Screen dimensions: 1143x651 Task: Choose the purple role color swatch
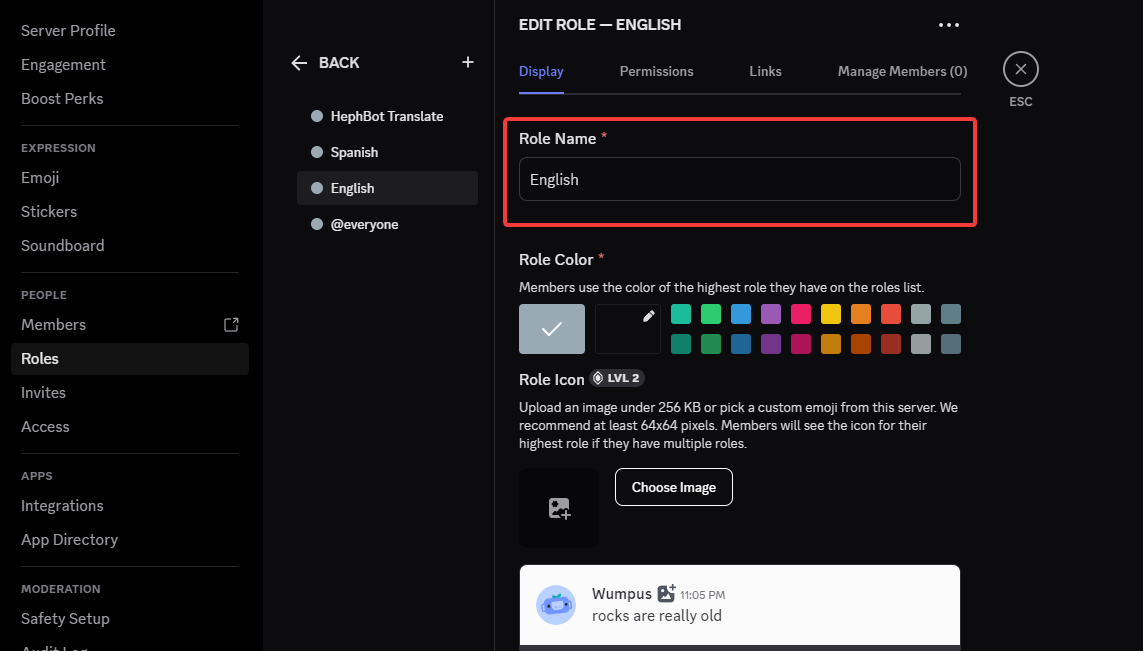click(771, 314)
